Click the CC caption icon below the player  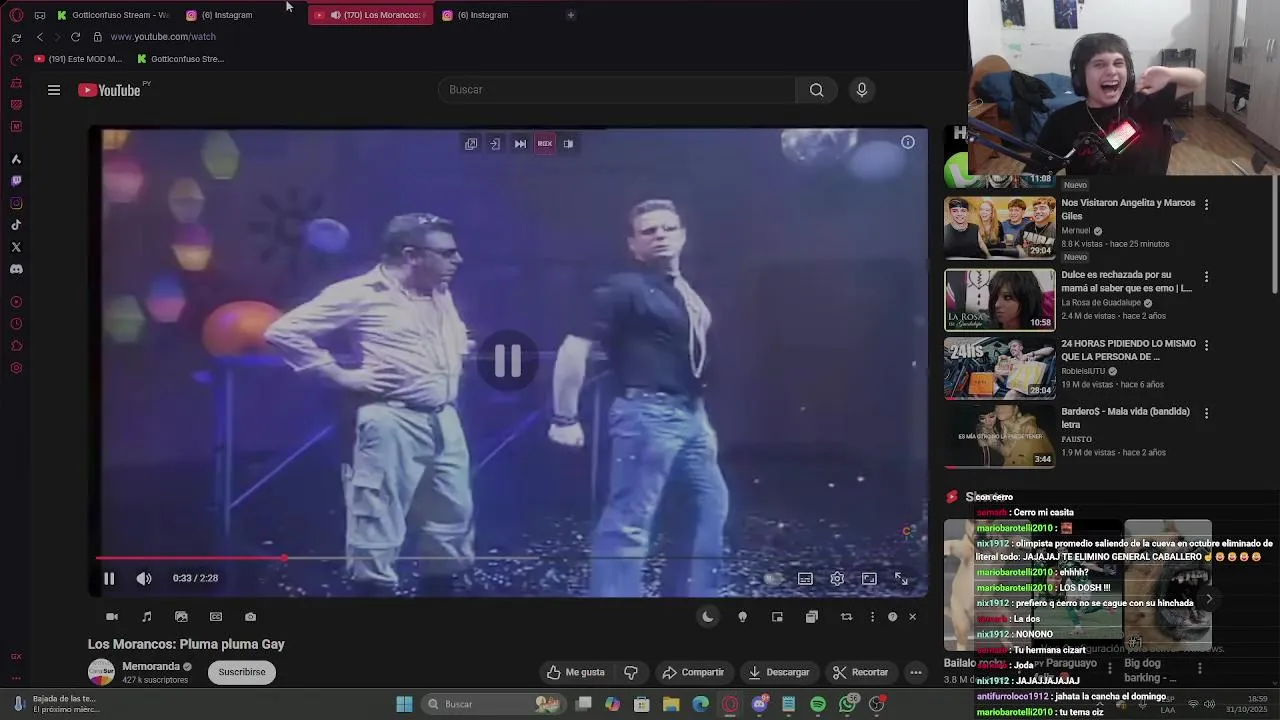pyautogui.click(x=216, y=617)
